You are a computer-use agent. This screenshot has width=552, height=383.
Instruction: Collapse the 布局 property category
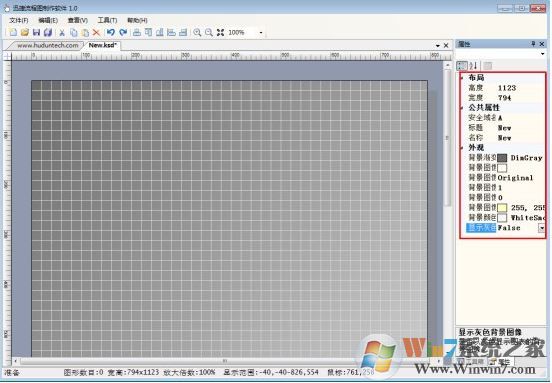pos(462,78)
